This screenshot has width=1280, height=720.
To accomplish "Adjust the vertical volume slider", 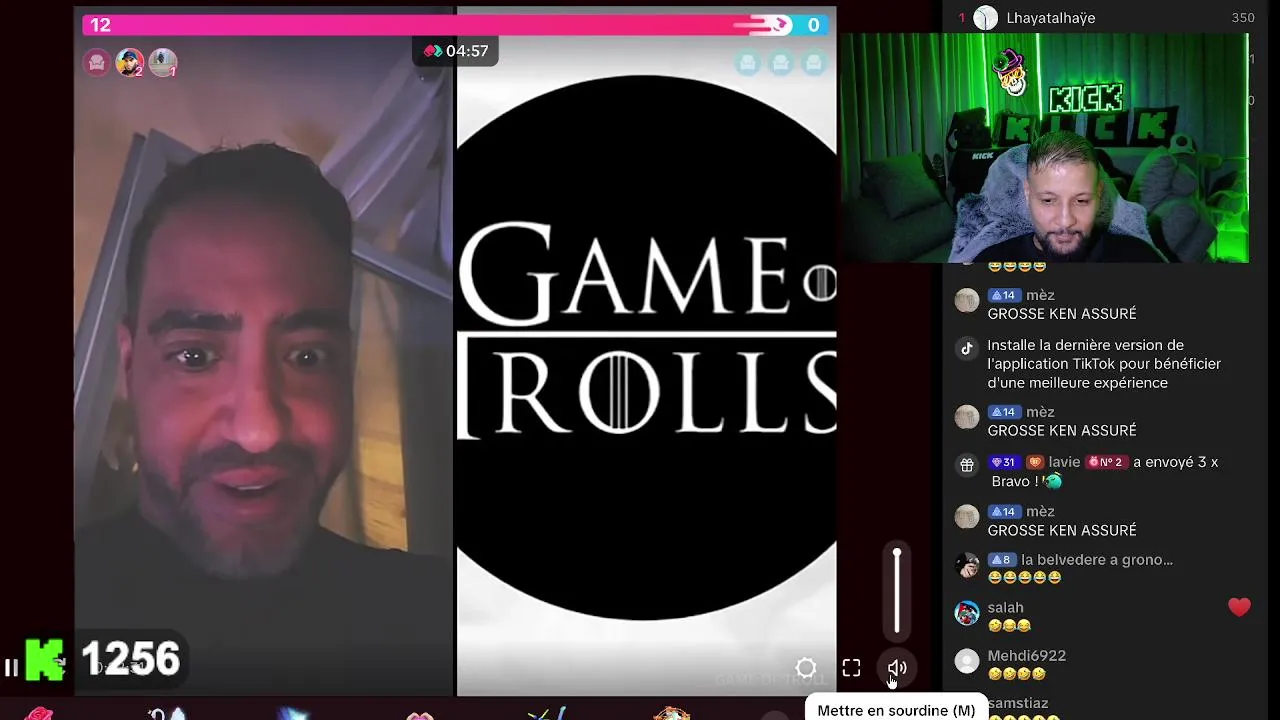I will [x=897, y=592].
